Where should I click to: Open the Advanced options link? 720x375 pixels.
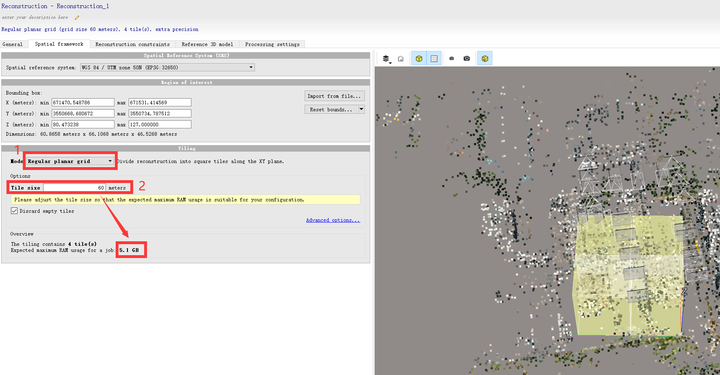coord(333,220)
